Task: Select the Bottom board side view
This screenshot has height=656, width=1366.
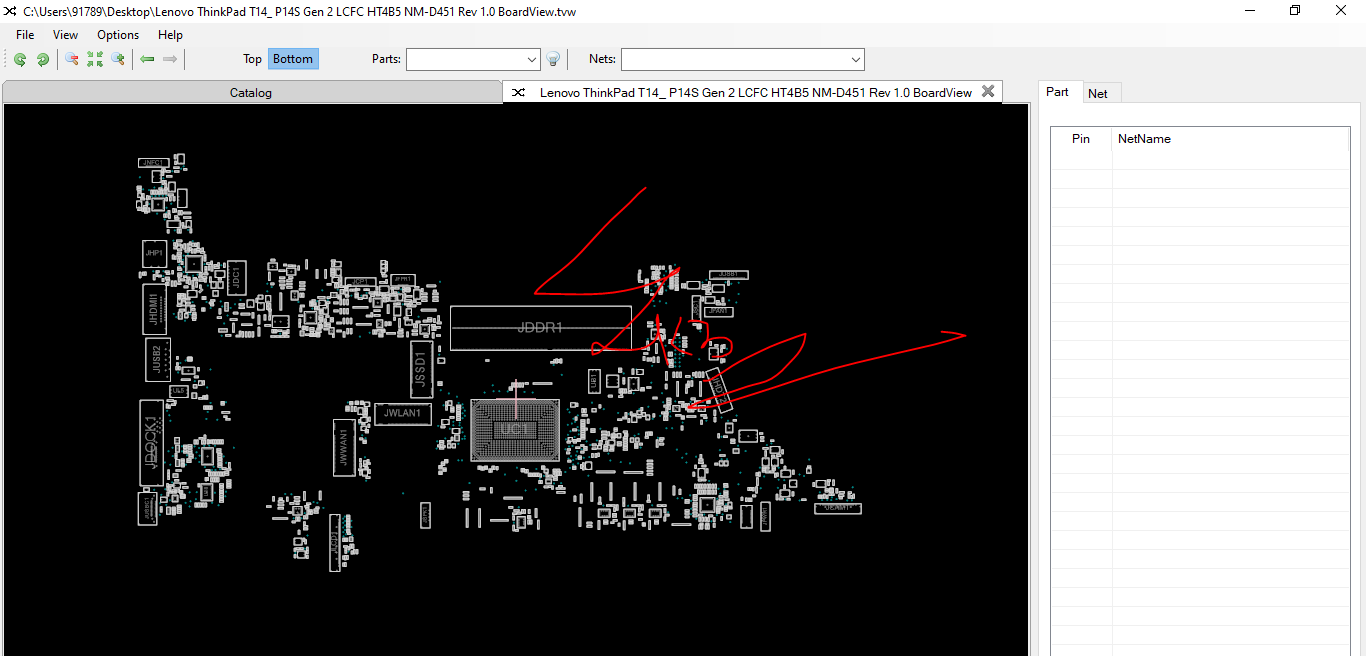Action: click(x=293, y=59)
